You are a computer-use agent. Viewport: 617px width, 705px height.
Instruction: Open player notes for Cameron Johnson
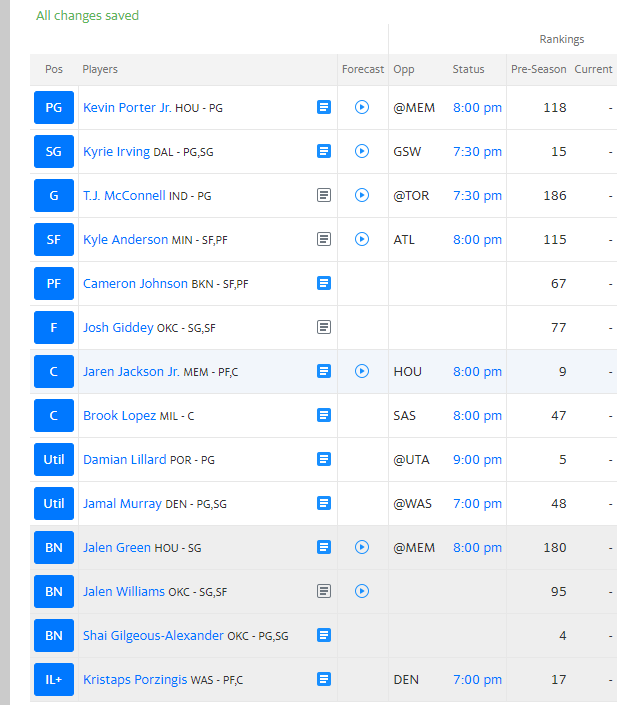324,283
